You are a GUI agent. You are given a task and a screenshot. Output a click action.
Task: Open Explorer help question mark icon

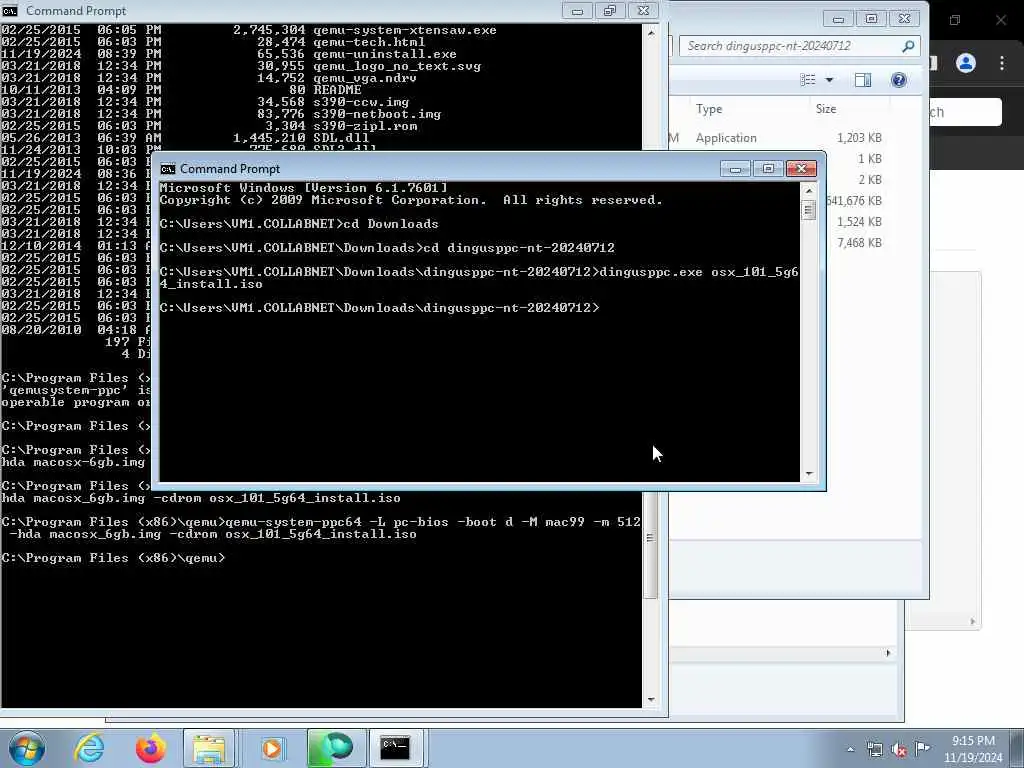click(x=899, y=80)
